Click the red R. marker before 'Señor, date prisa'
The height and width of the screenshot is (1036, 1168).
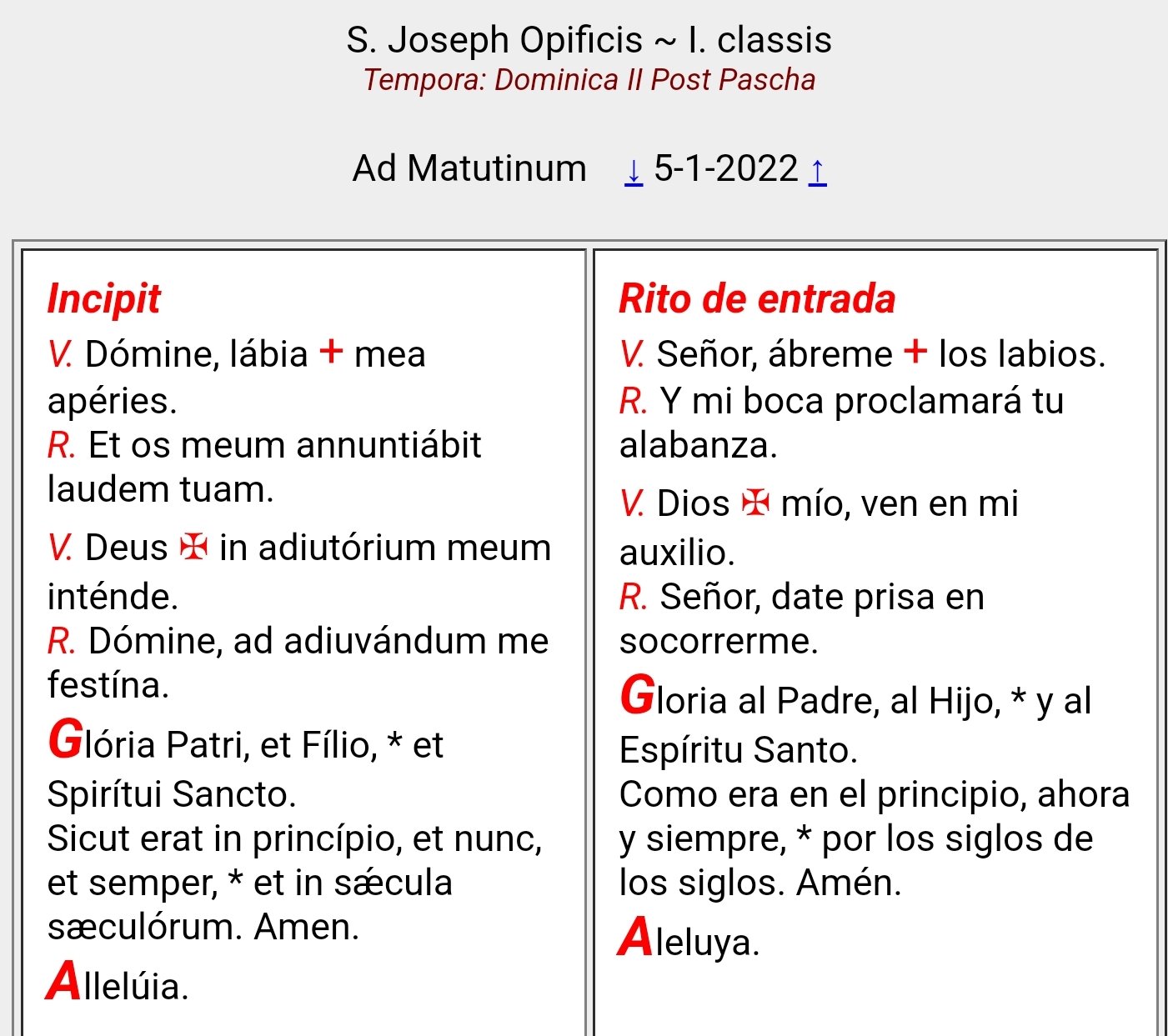[633, 597]
